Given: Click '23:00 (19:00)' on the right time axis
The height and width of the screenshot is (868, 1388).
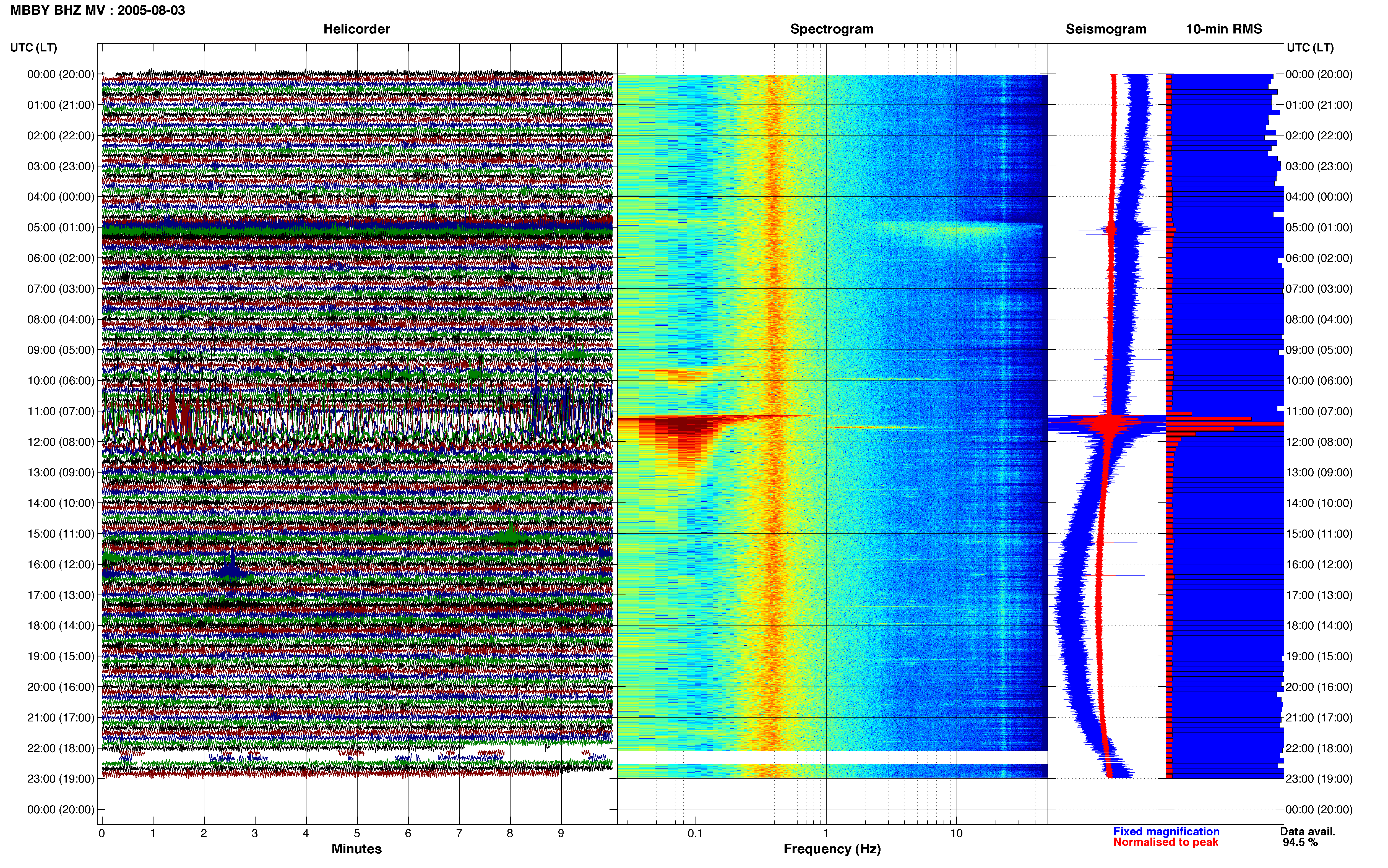Looking at the screenshot, I should (x=1319, y=779).
